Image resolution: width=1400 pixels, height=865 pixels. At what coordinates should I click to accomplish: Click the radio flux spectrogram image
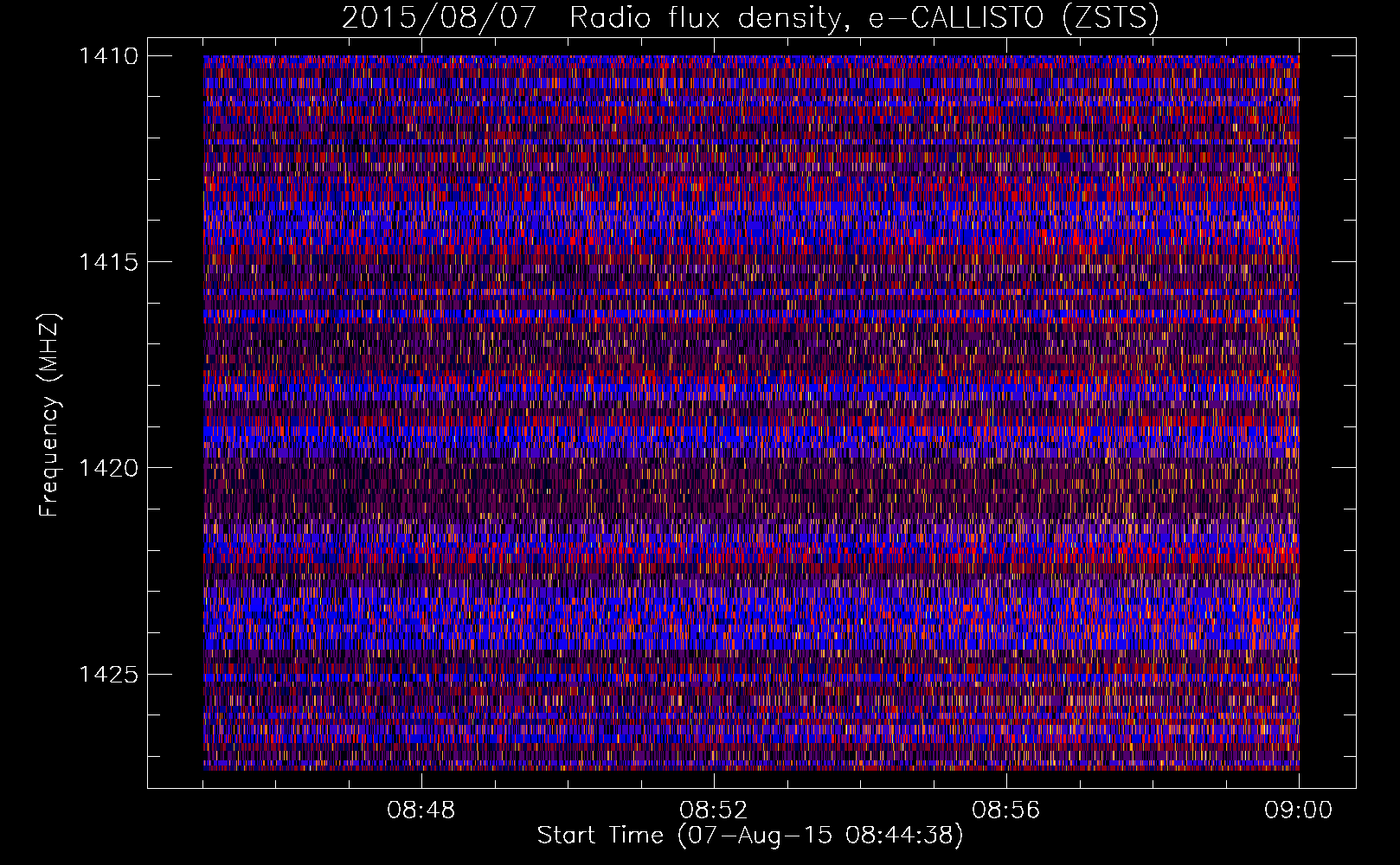pos(751,413)
